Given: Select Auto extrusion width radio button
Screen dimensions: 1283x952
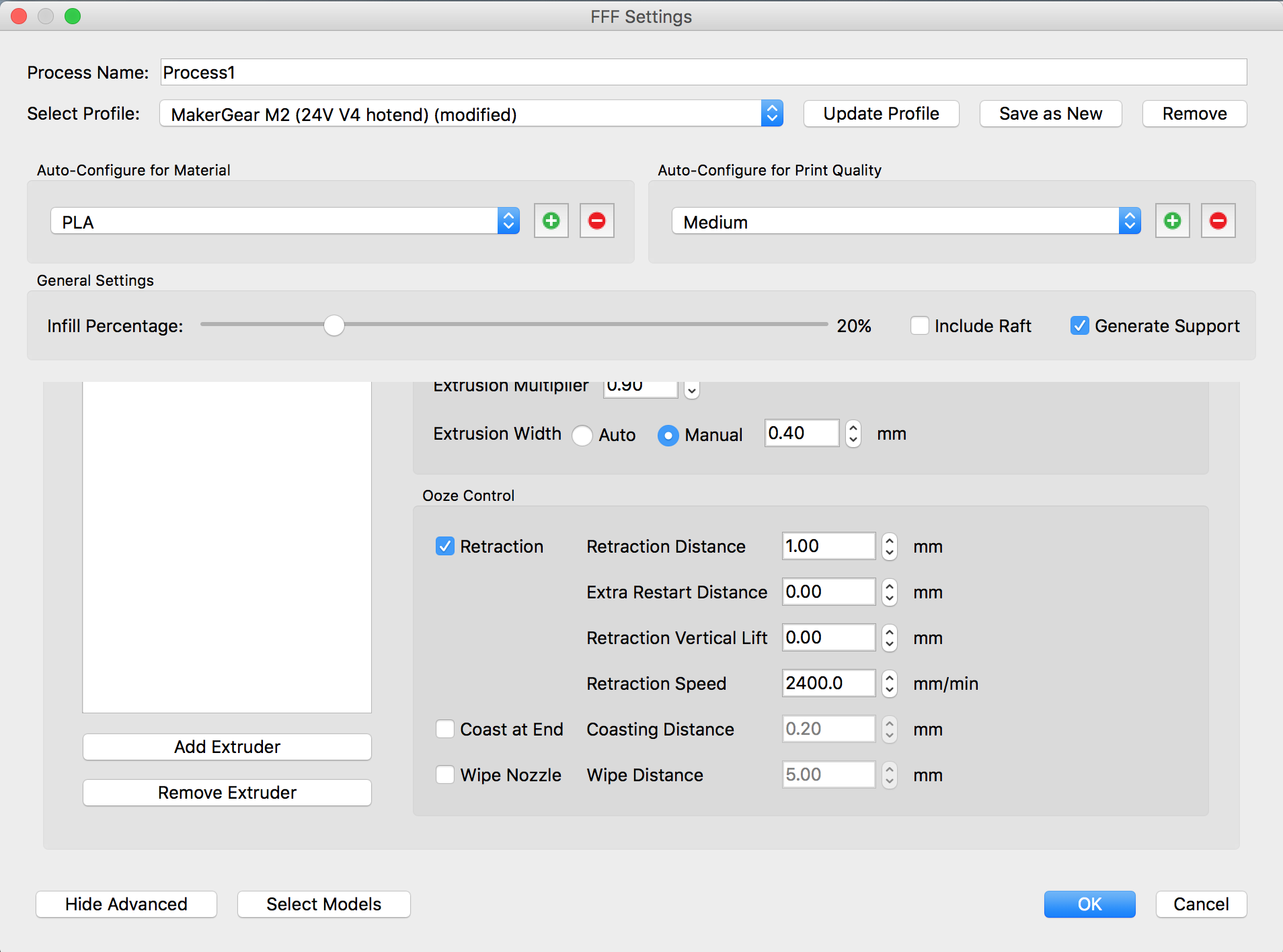Looking at the screenshot, I should pyautogui.click(x=582, y=436).
